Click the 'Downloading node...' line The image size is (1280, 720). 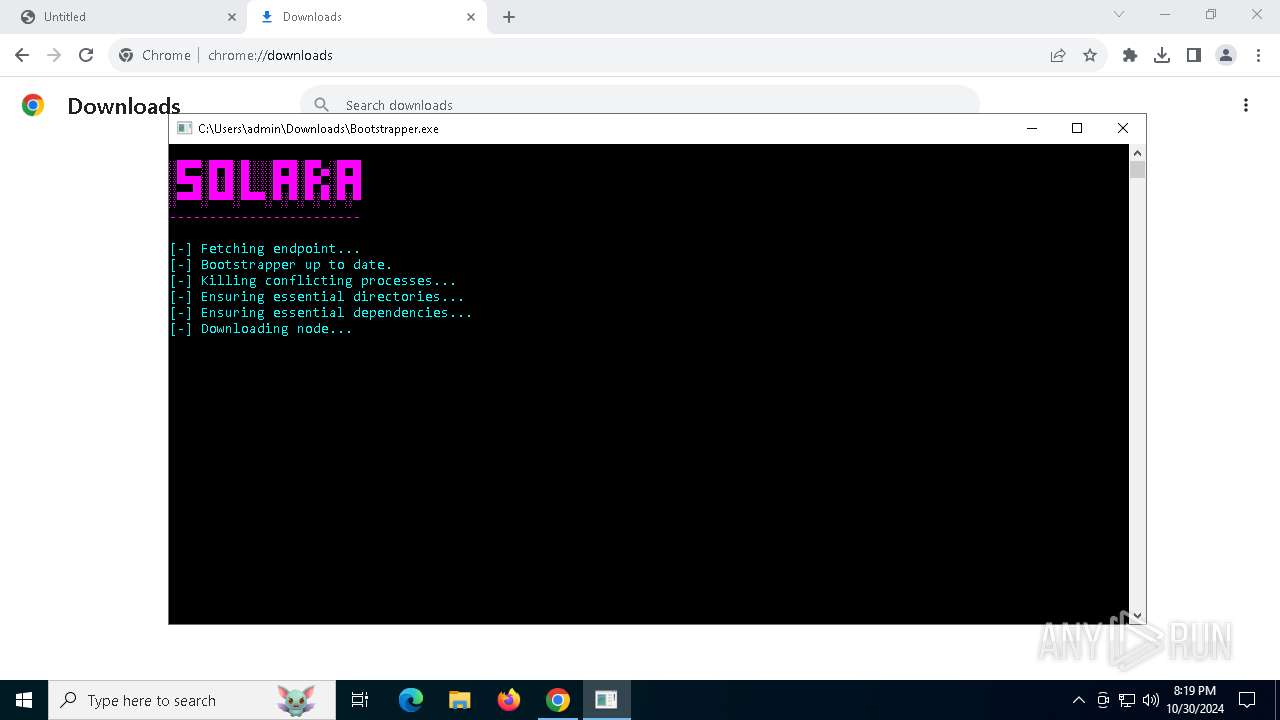click(x=261, y=329)
